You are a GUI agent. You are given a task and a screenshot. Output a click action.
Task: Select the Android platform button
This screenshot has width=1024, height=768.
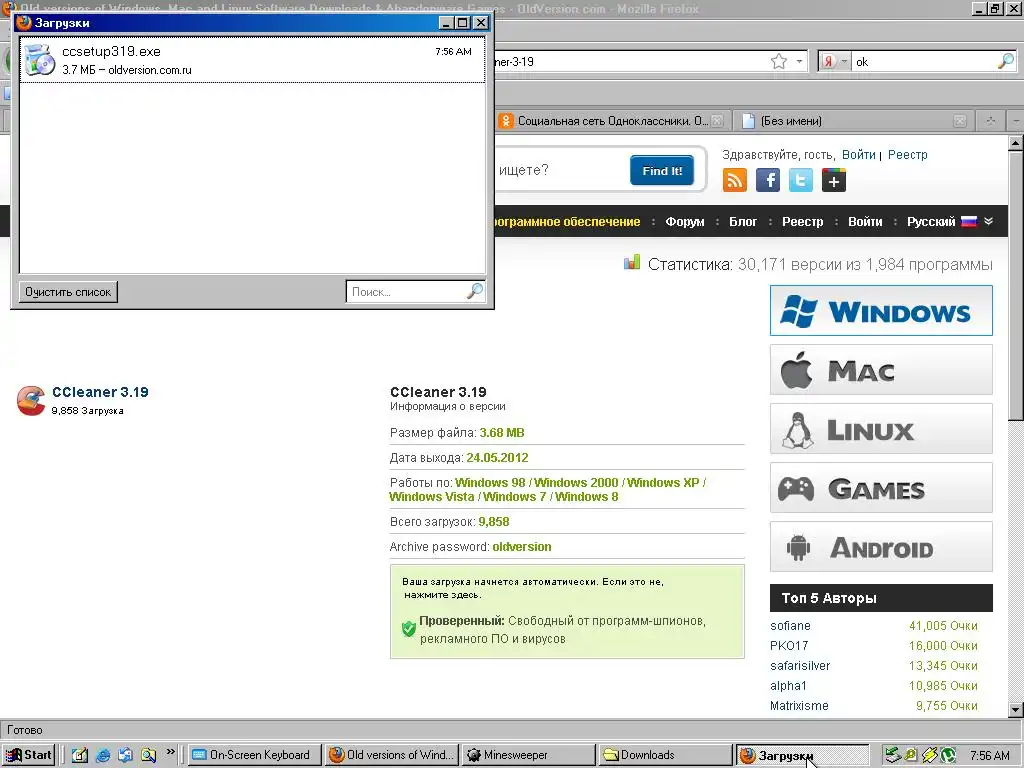pyautogui.click(x=881, y=547)
